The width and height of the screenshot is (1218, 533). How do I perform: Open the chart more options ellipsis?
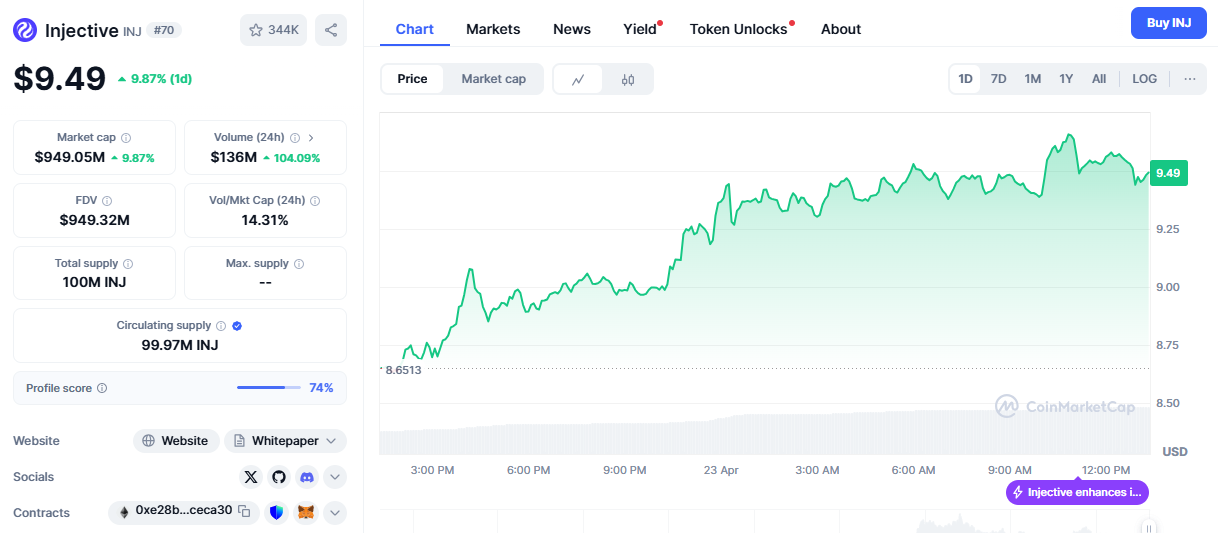1189,79
